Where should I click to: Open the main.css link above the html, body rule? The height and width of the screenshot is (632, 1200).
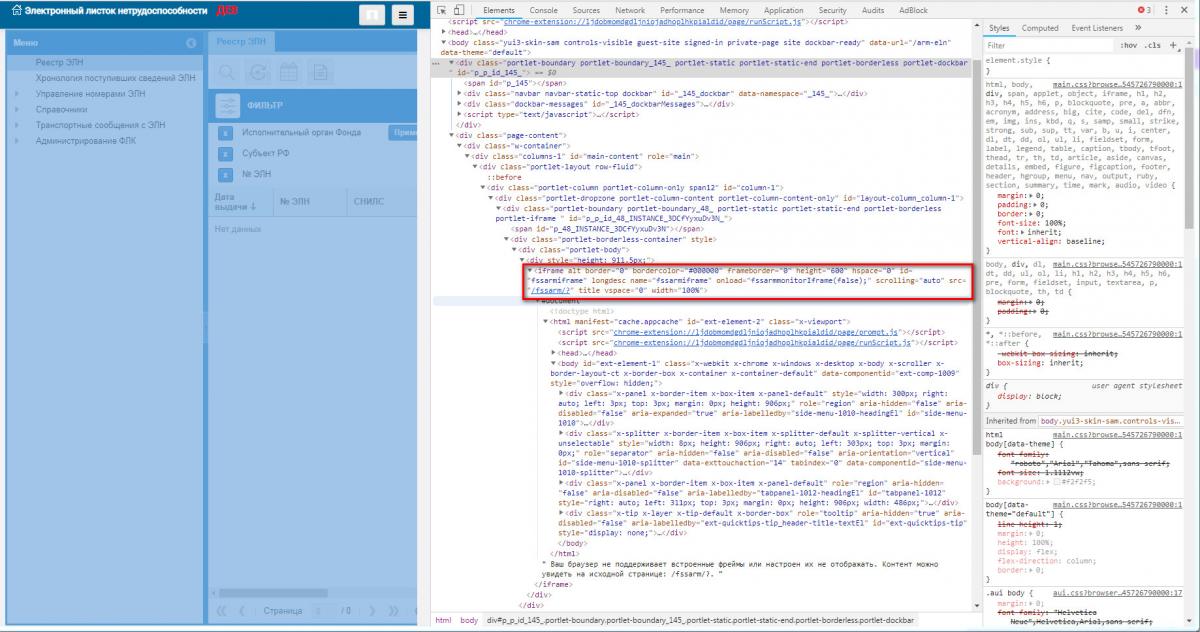click(x=1117, y=85)
